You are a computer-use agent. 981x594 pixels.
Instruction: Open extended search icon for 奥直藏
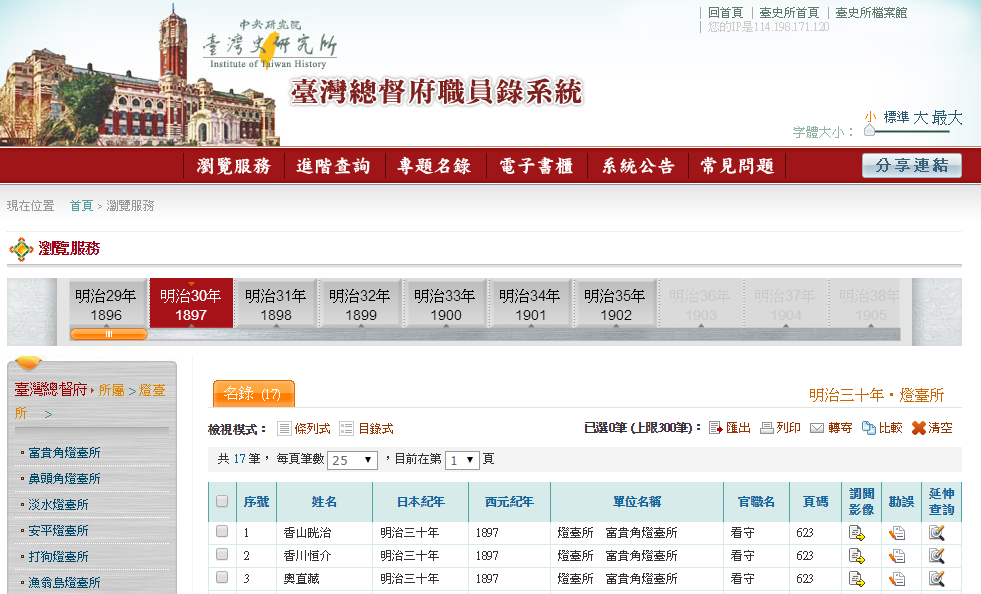pos(937,579)
